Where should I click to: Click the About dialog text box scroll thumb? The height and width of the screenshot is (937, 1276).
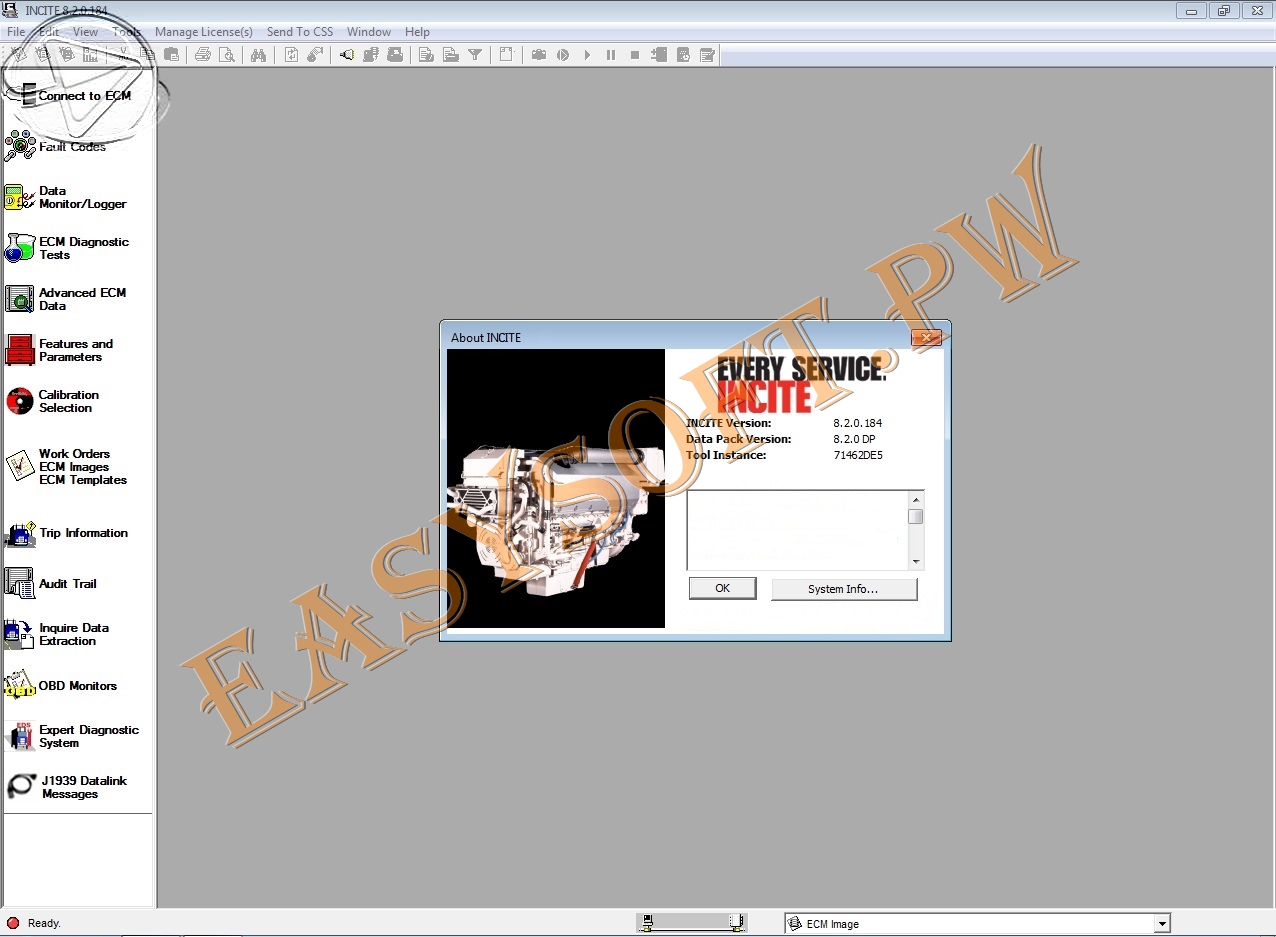tap(915, 517)
